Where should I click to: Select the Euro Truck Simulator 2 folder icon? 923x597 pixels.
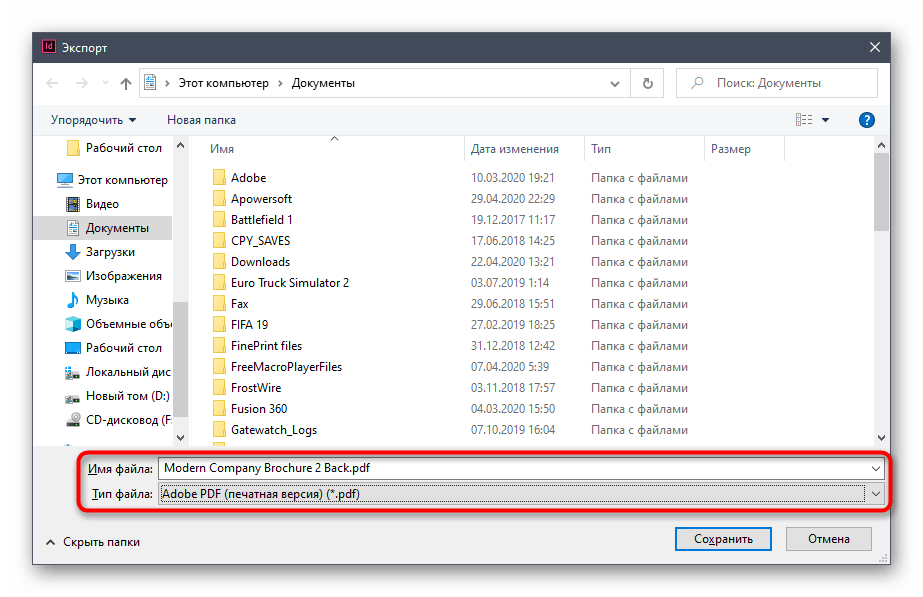click(219, 283)
